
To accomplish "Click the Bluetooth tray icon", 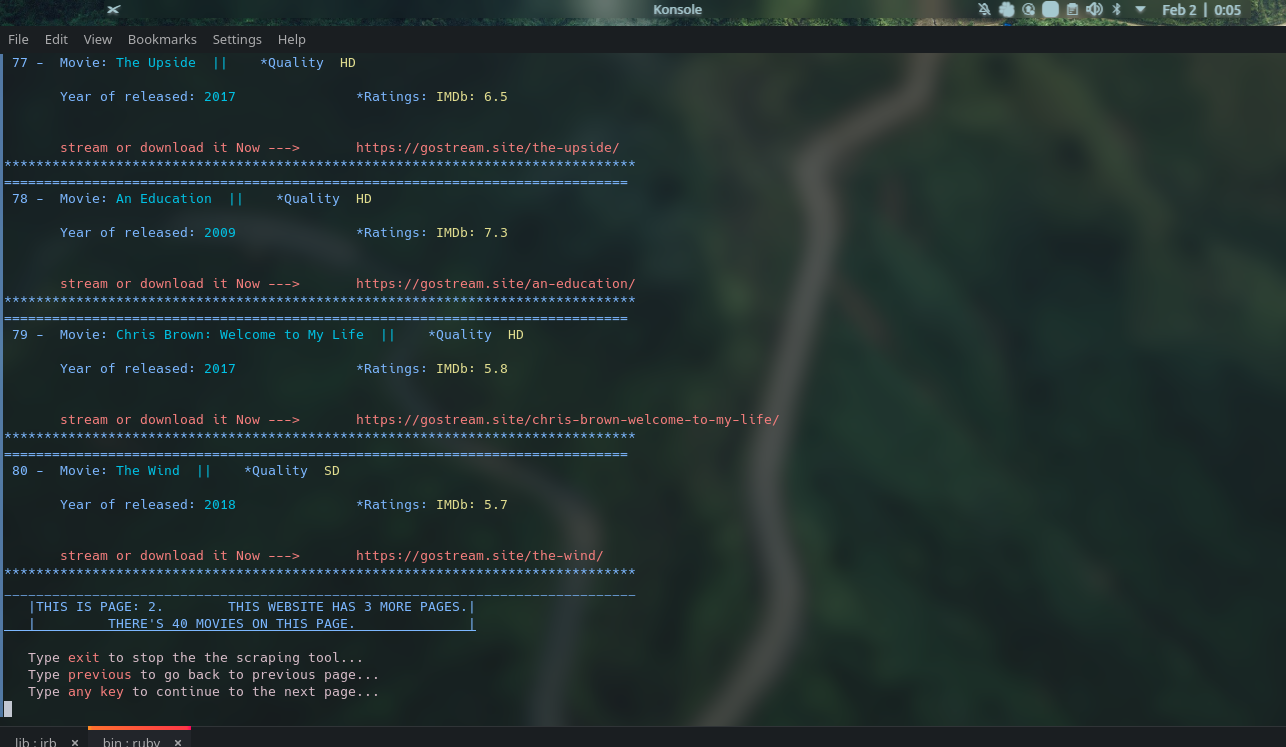I will pyautogui.click(x=1116, y=10).
